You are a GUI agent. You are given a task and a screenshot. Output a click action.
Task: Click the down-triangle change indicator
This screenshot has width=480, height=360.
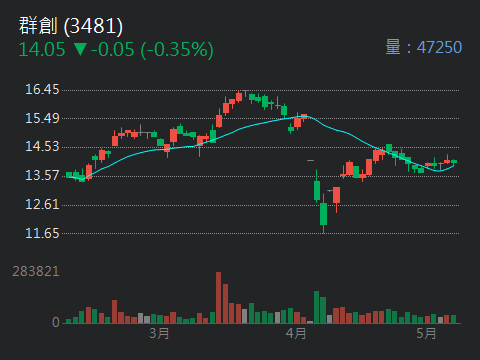(x=80, y=49)
